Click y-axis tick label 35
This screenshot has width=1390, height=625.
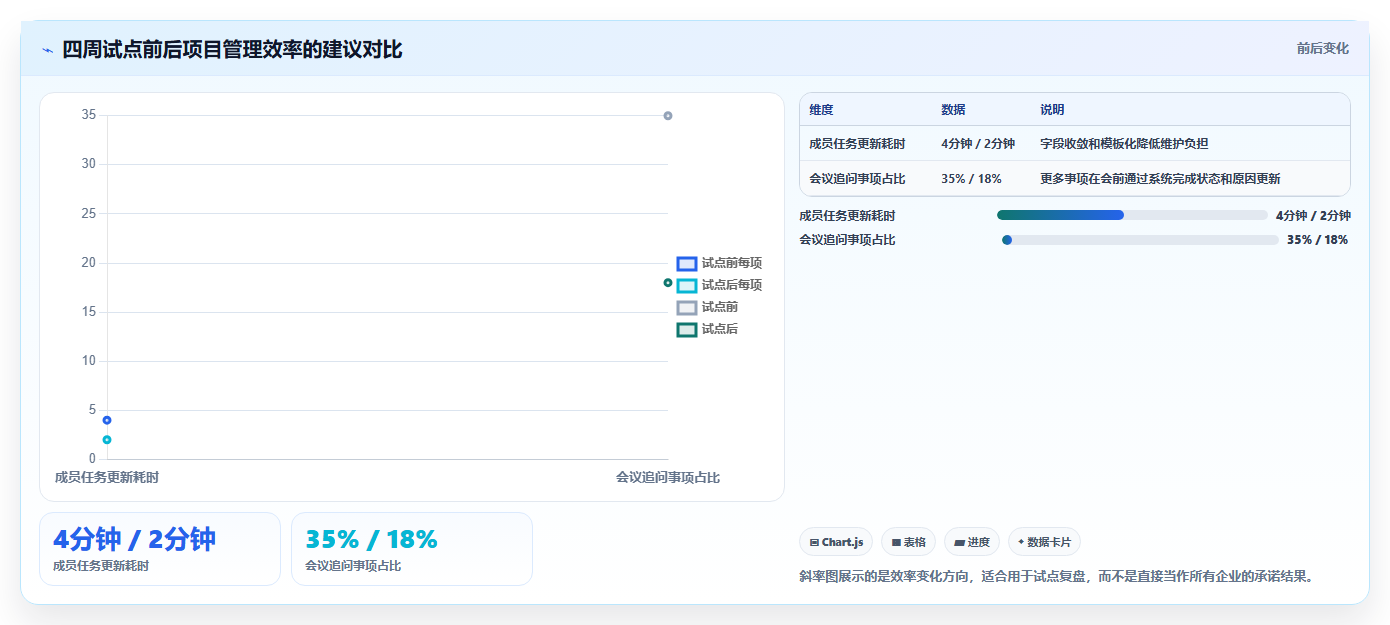[89, 115]
